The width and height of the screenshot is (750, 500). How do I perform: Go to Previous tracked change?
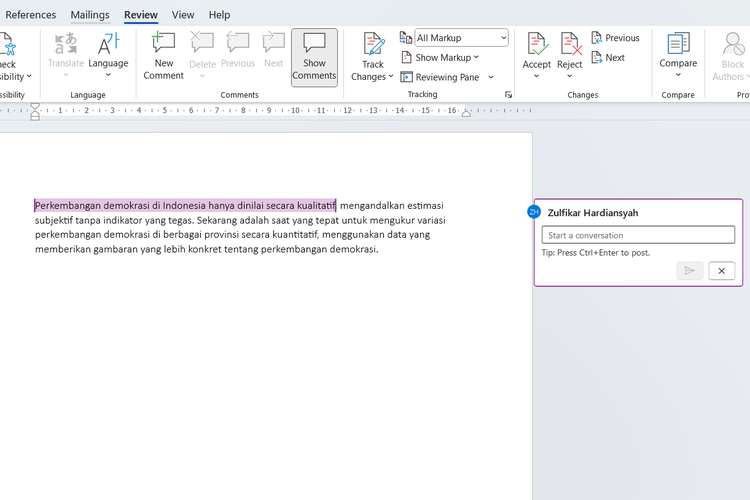point(615,37)
